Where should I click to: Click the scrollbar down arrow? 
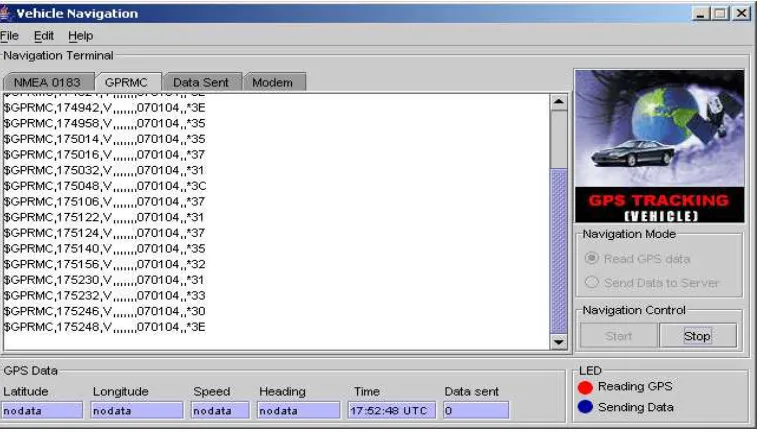click(558, 342)
